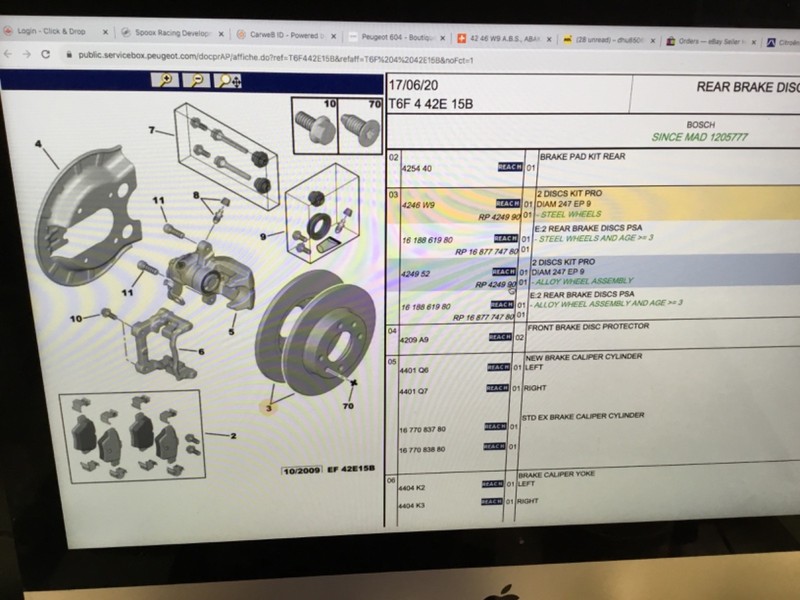Click brake pad kit callout number 2
The image size is (800, 600).
[x=233, y=436]
